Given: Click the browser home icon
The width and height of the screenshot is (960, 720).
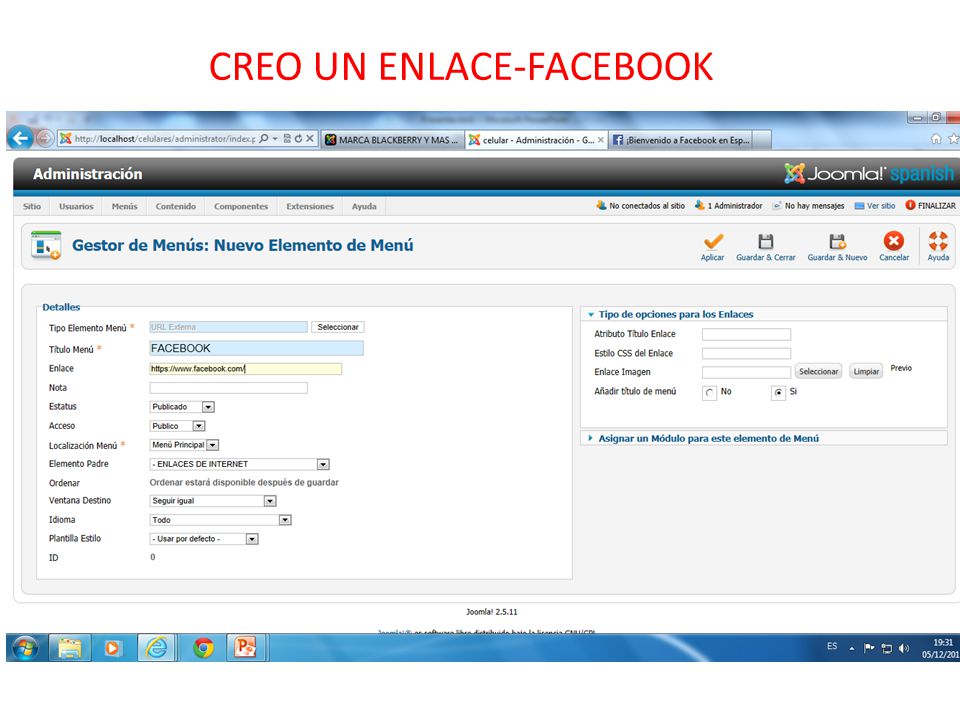Looking at the screenshot, I should pyautogui.click(x=936, y=139).
